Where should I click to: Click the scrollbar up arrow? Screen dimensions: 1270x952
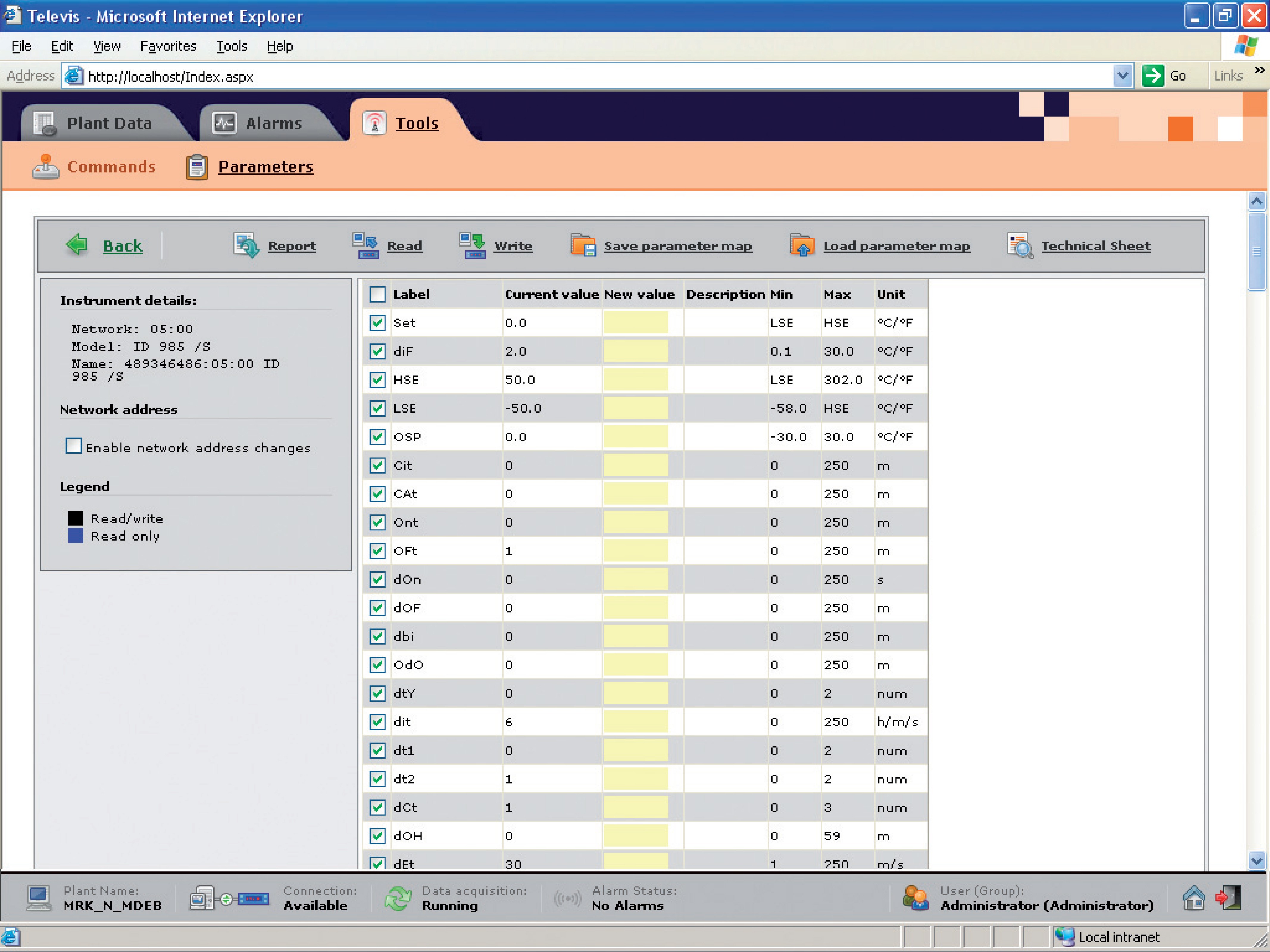(1257, 201)
